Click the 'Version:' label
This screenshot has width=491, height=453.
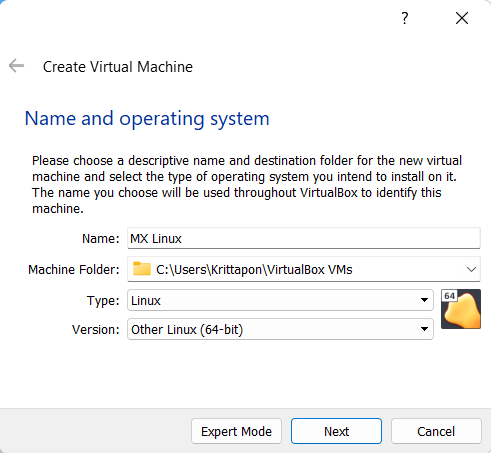tap(96, 330)
